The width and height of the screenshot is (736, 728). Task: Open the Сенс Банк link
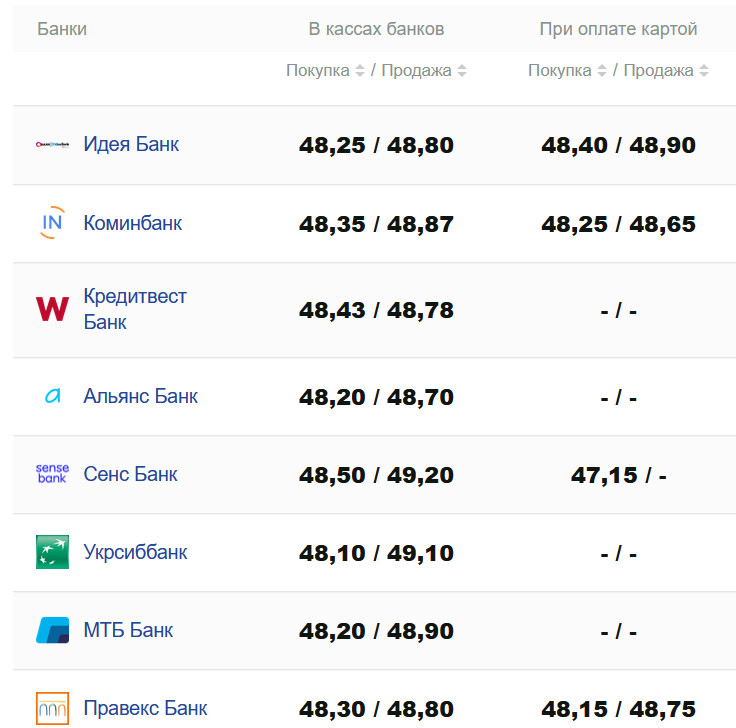coord(131,474)
